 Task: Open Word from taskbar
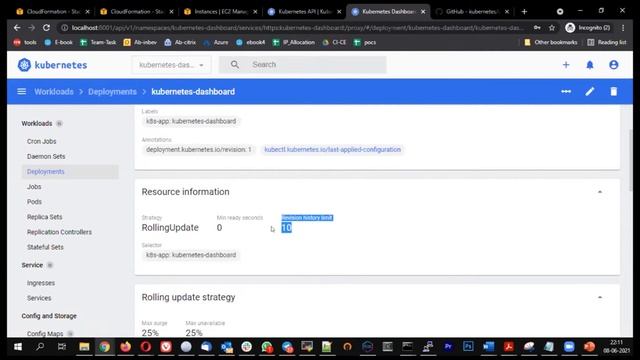[x=488, y=347]
